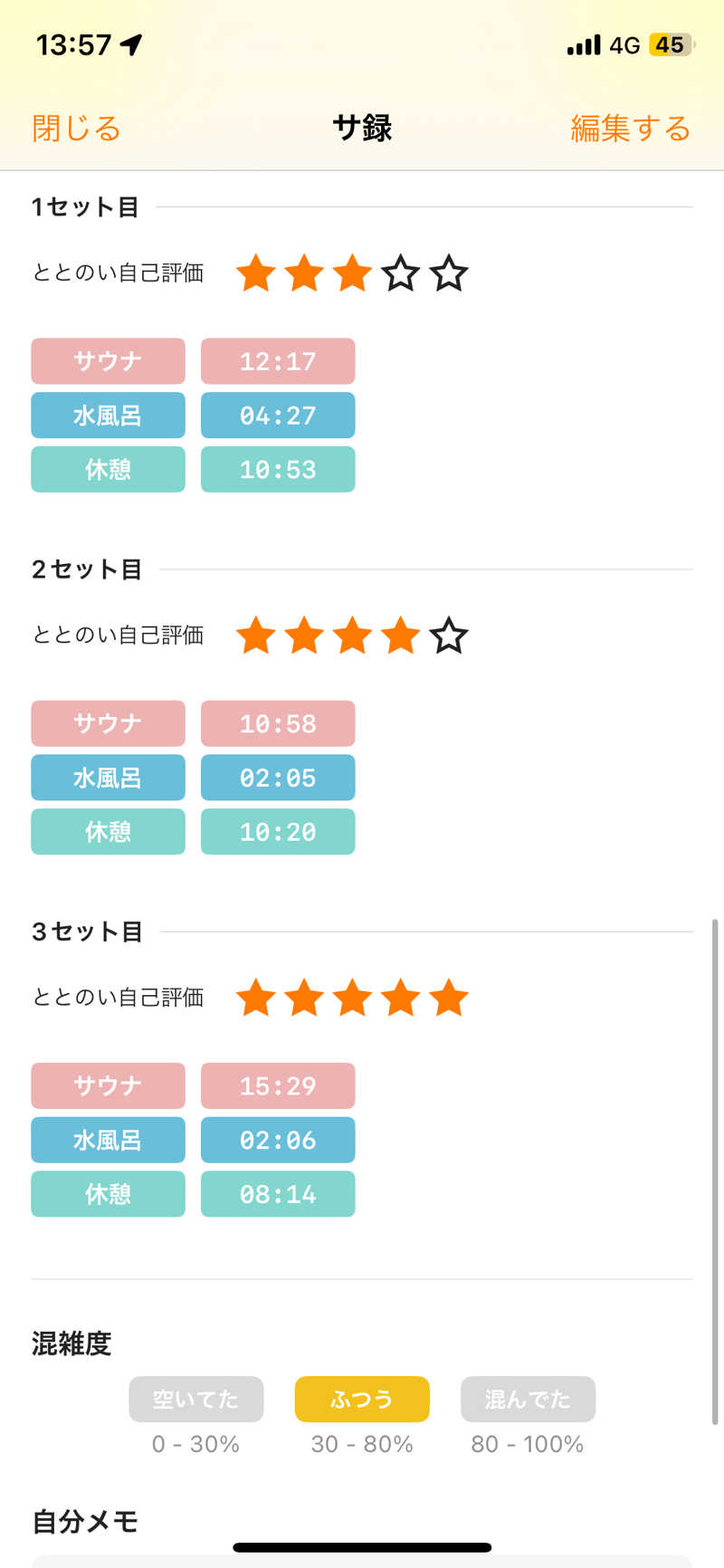The width and height of the screenshot is (724, 1568).
Task: Tap the fifth star in set 3 rating
Action: [x=449, y=998]
